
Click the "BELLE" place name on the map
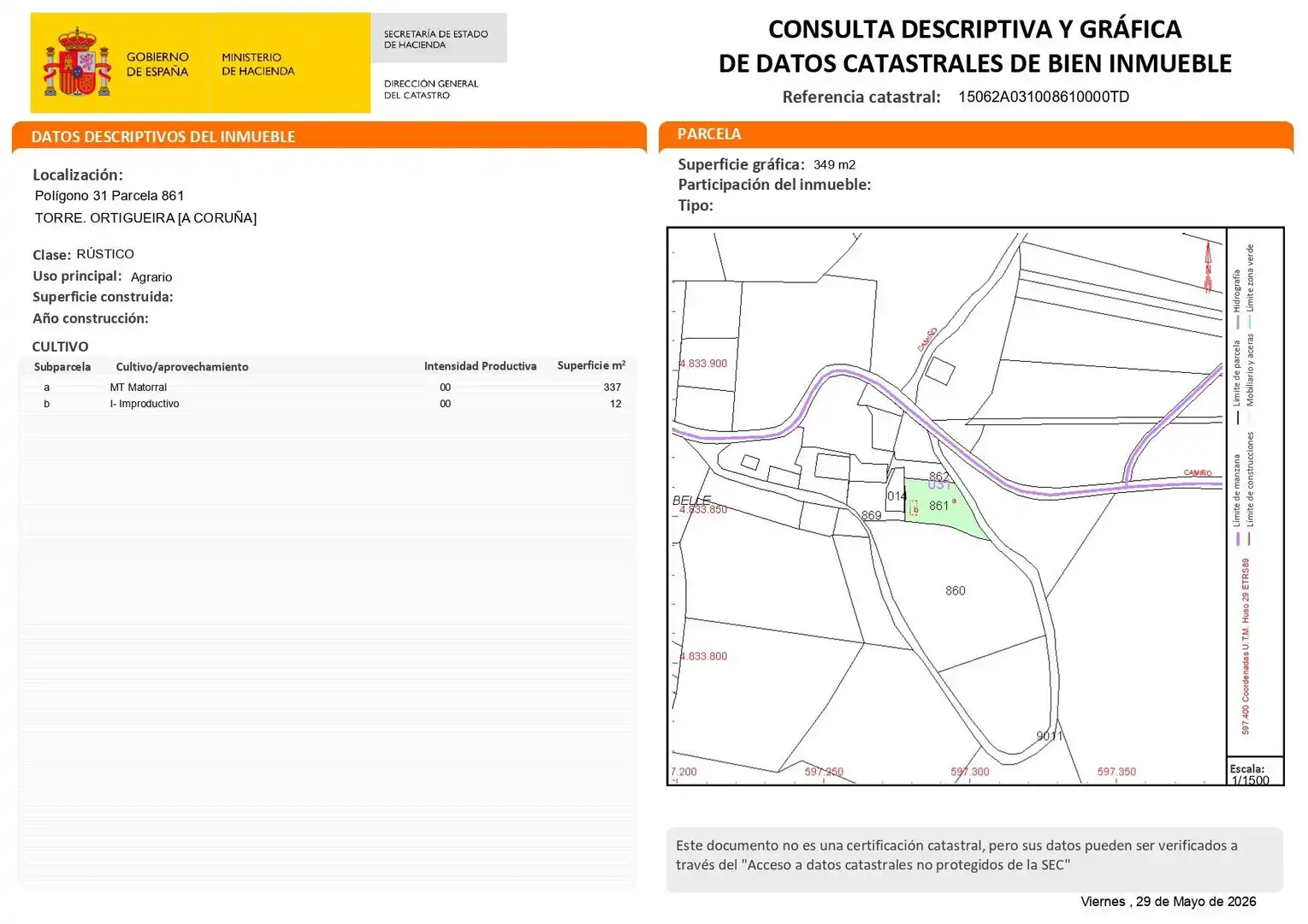tap(691, 500)
